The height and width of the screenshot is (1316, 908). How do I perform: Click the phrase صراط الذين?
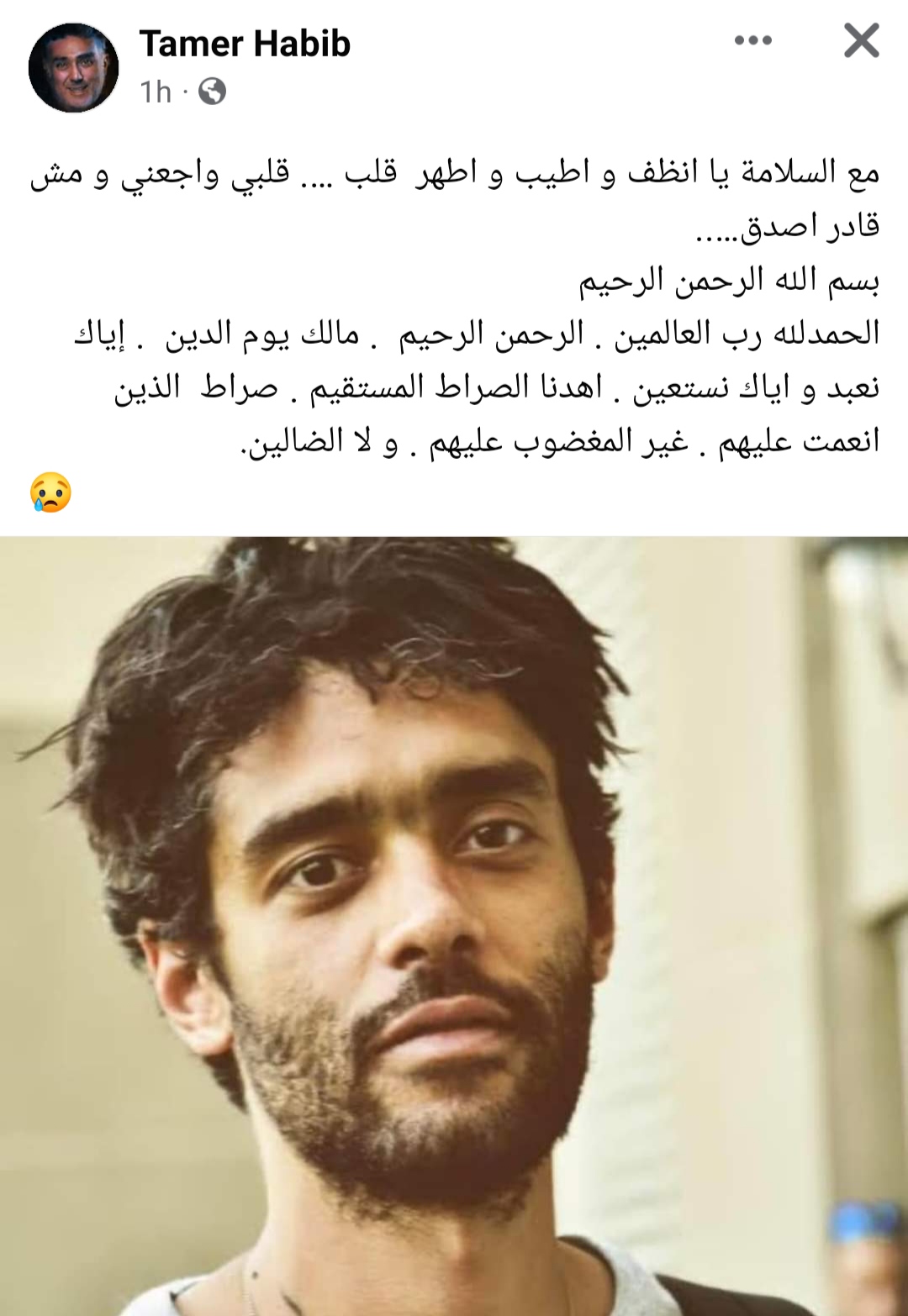point(196,387)
